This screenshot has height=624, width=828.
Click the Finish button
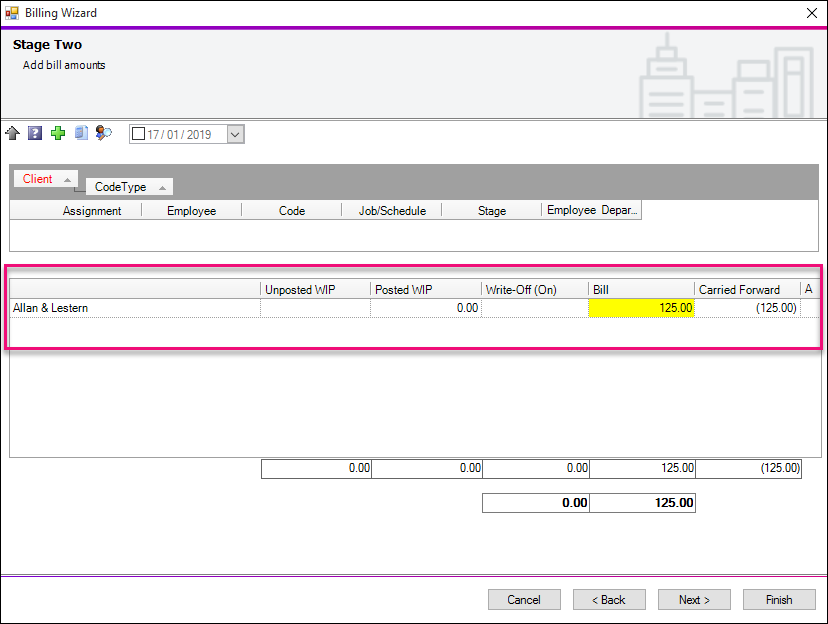pos(779,600)
